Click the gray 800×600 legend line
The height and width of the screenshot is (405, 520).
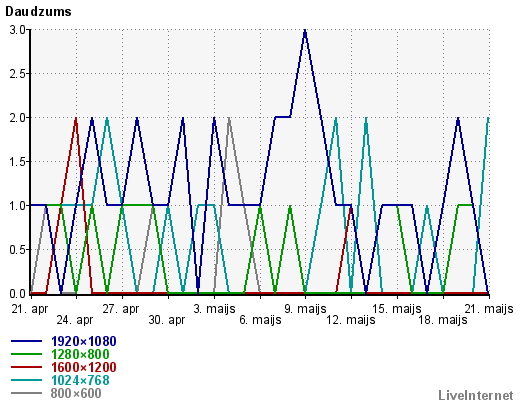(x=27, y=393)
